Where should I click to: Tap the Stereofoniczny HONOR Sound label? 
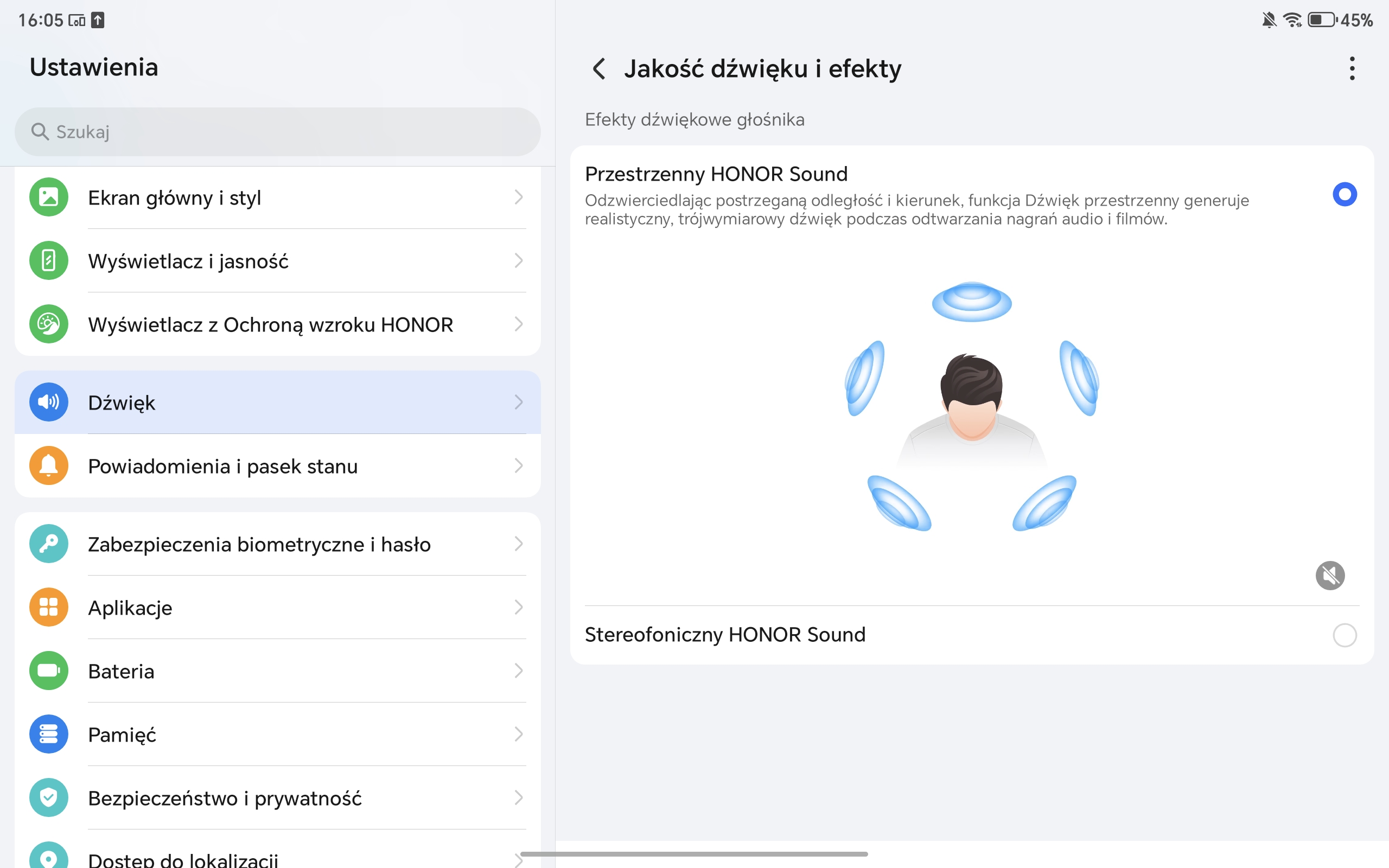[725, 635]
